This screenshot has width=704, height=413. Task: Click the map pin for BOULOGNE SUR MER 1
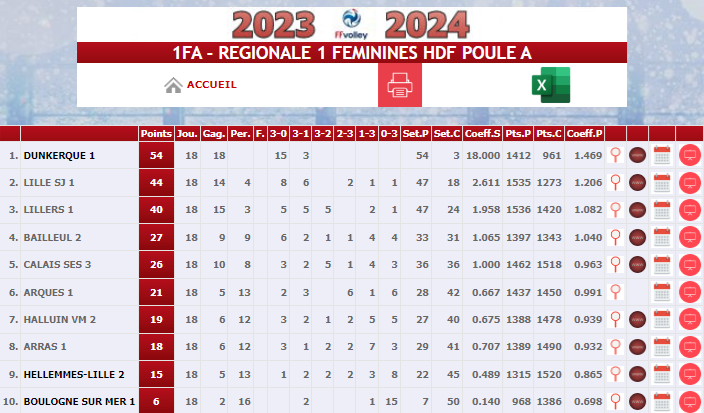(x=616, y=401)
